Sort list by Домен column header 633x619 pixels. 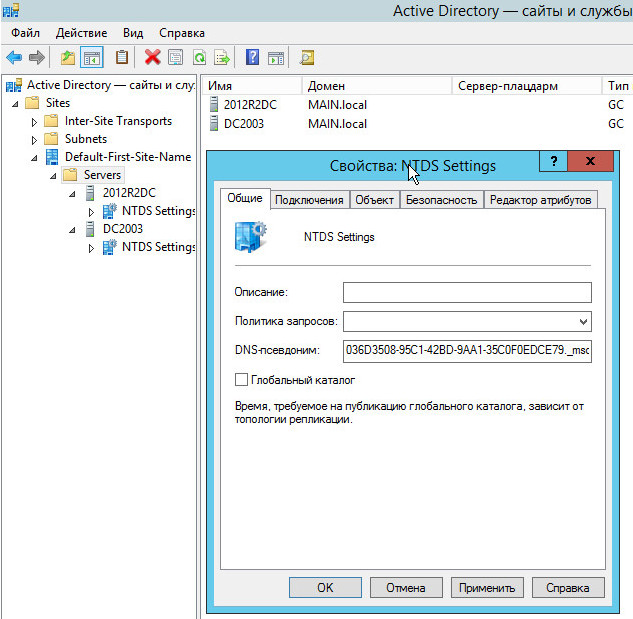pos(376,86)
